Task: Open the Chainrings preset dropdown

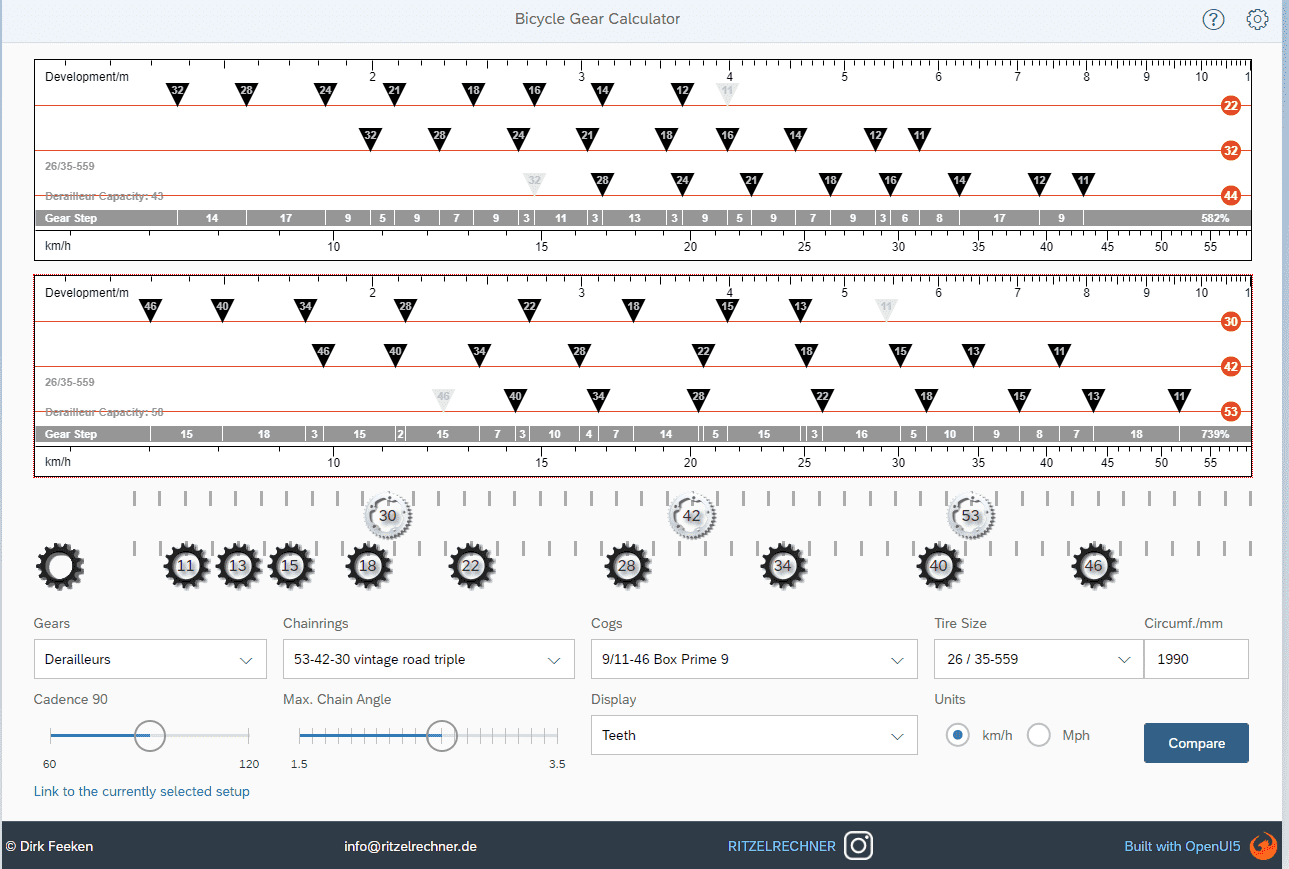Action: tap(428, 660)
